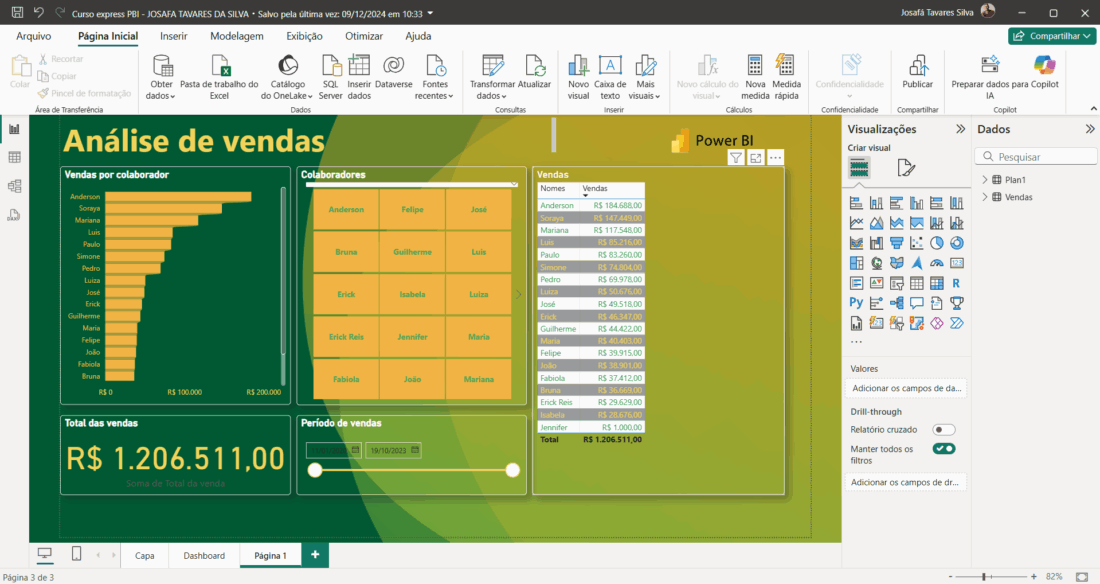Click Nova medida in the ribbon

(x=755, y=77)
